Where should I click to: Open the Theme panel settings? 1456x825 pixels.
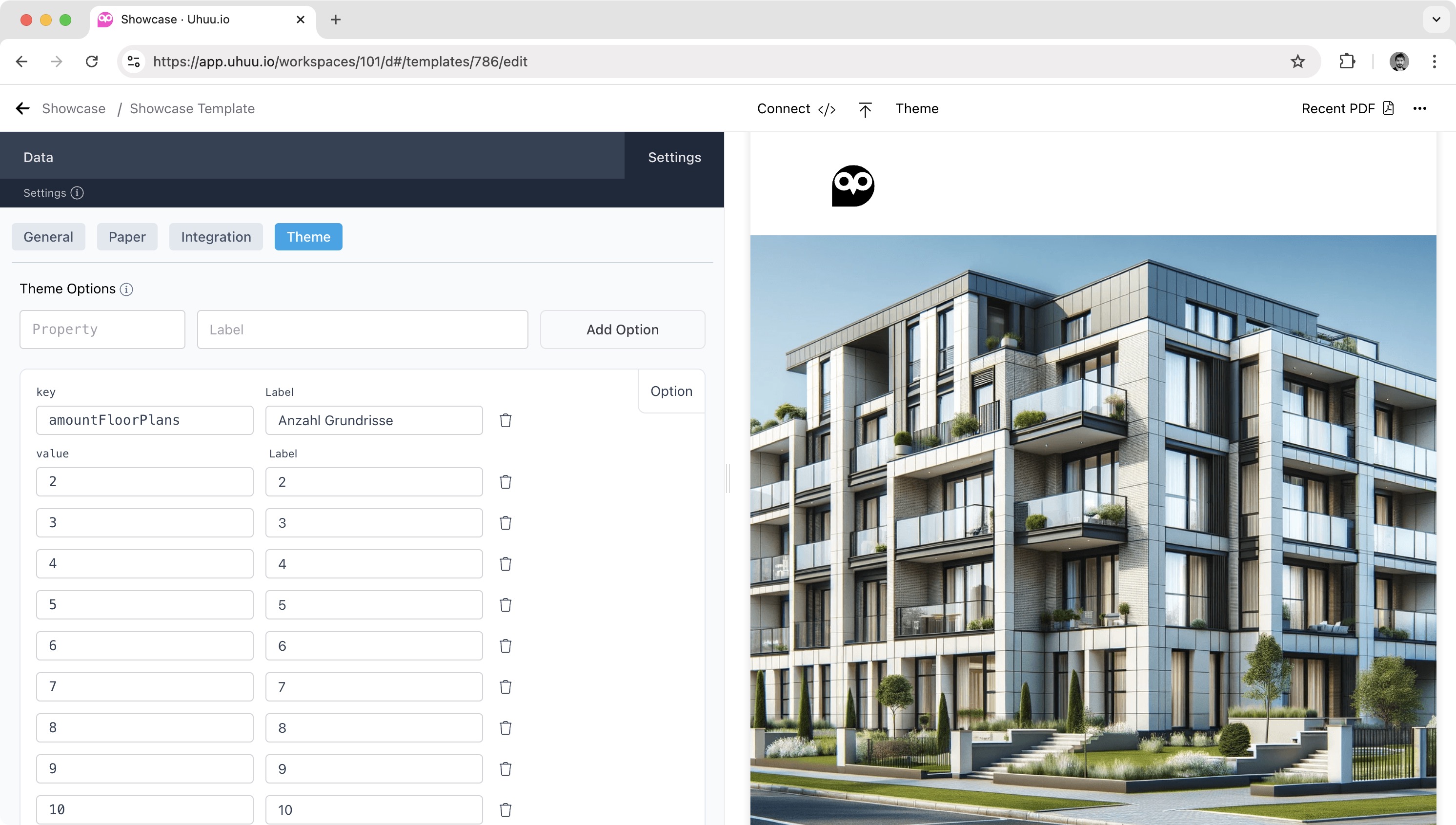coord(916,108)
